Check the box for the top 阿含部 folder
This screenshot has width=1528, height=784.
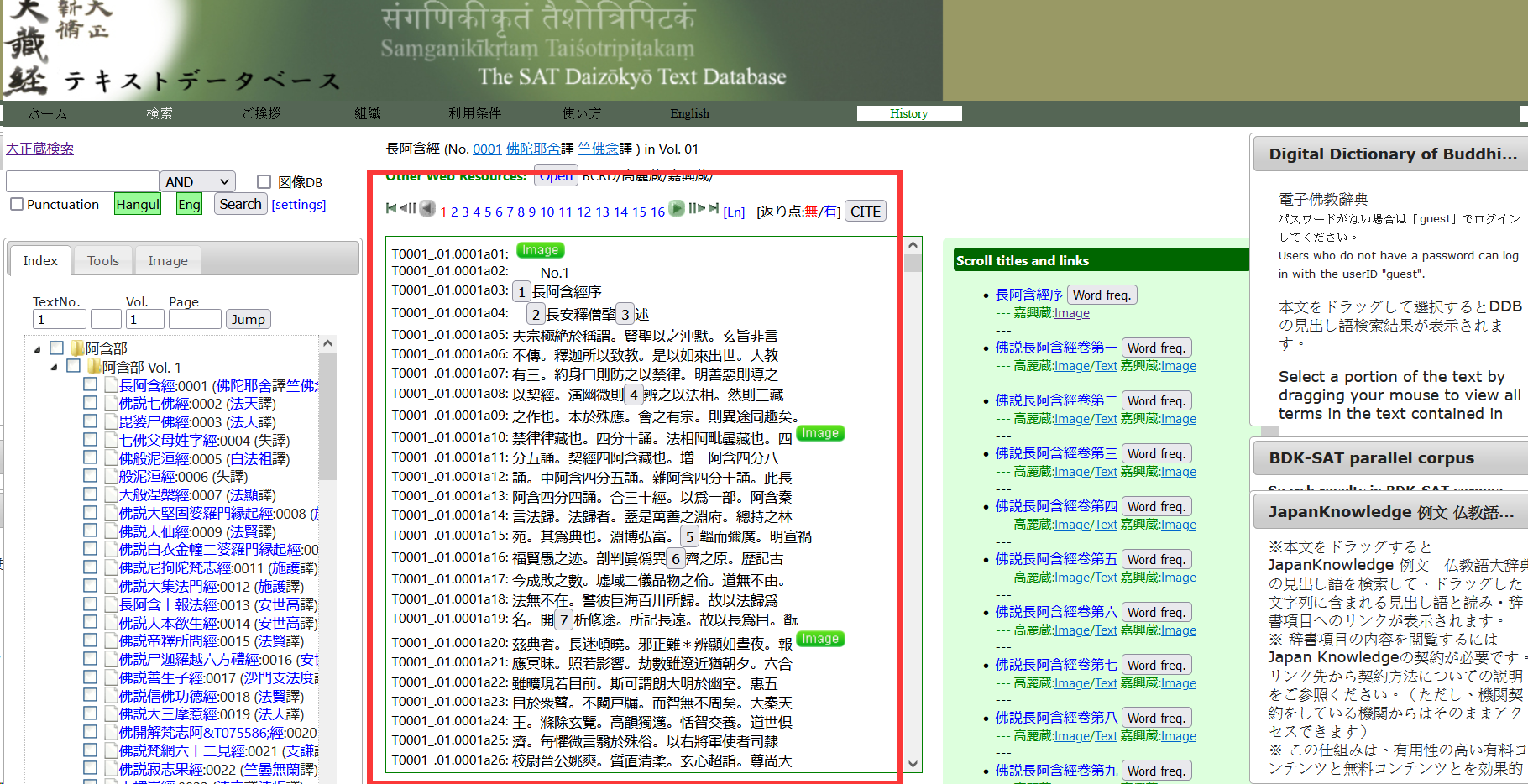pyautogui.click(x=57, y=348)
